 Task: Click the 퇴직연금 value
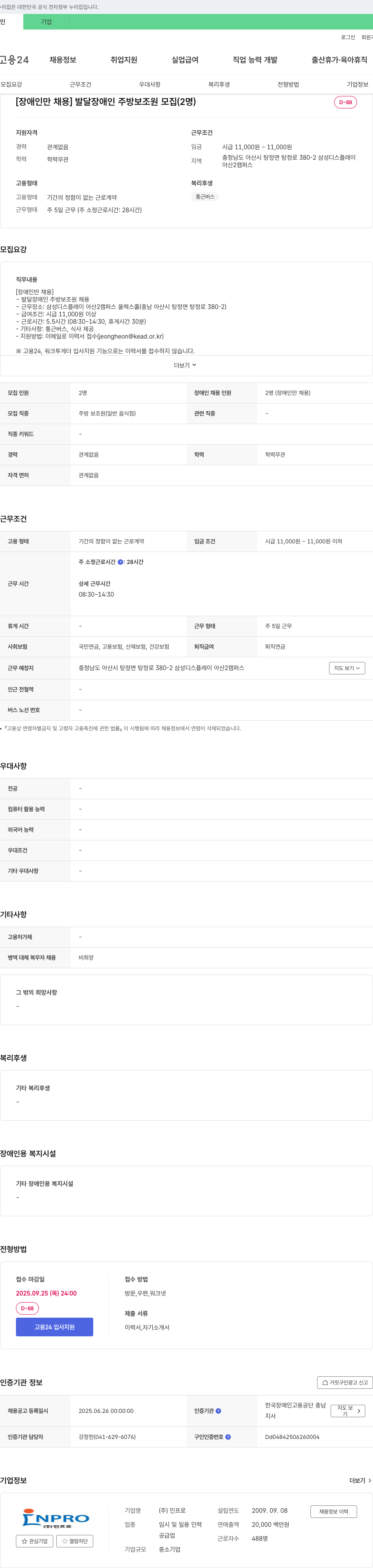tap(275, 646)
